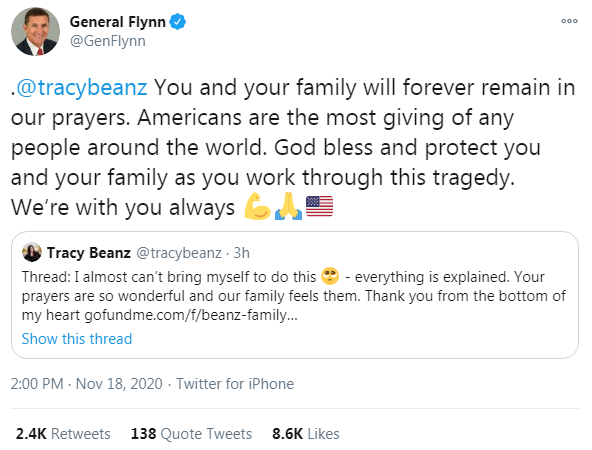Click General Flynn's profile picture
The width and height of the screenshot is (592, 450).
(35, 32)
